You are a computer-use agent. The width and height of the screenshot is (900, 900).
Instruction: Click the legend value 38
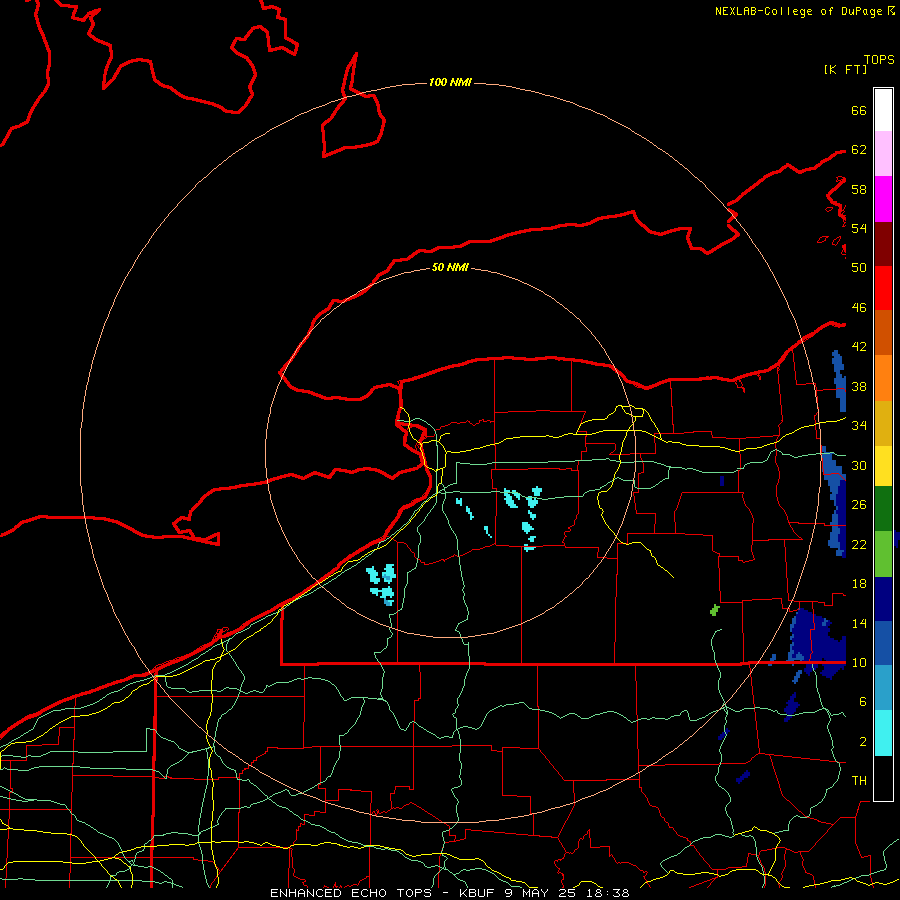(859, 387)
